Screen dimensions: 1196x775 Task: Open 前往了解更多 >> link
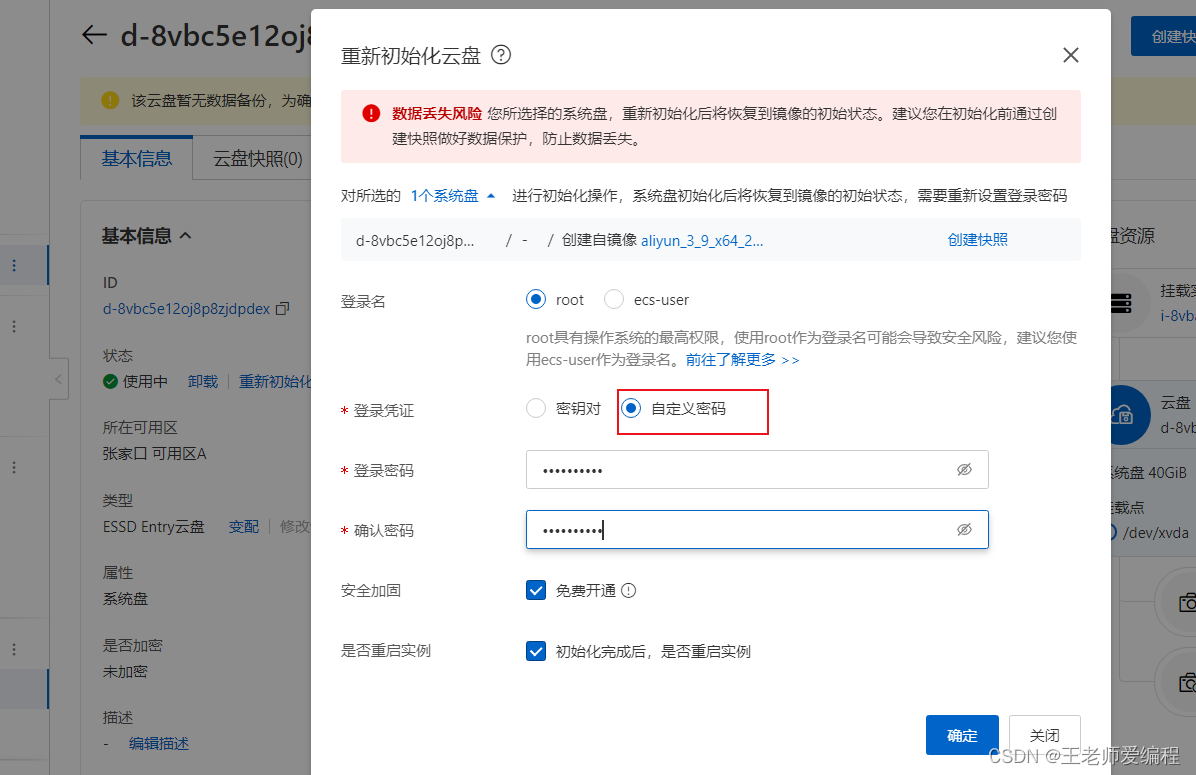pos(742,360)
